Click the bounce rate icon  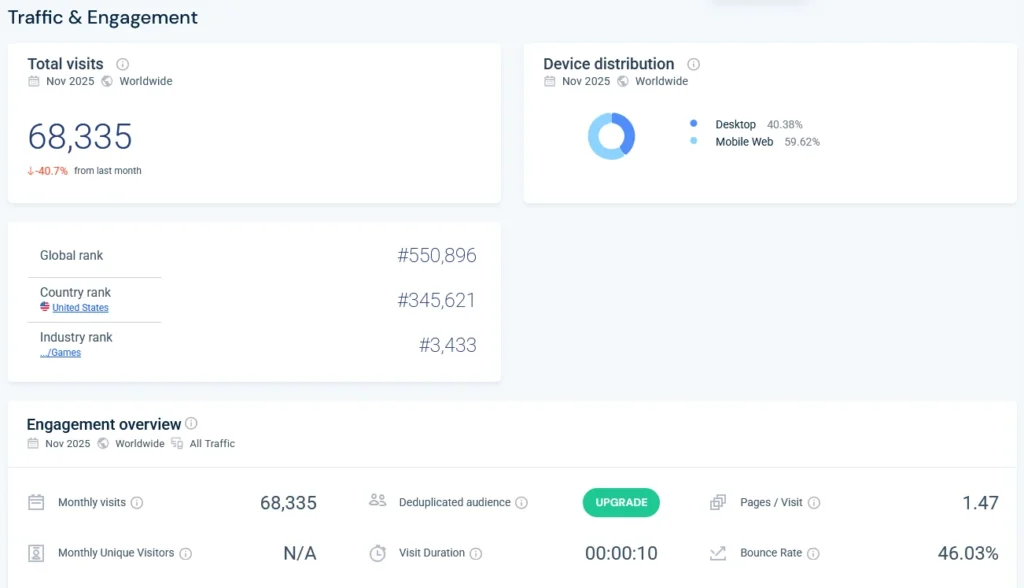[718, 553]
